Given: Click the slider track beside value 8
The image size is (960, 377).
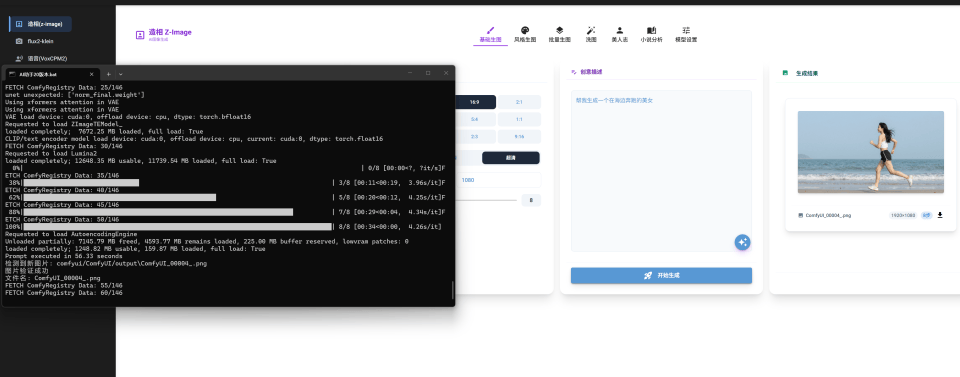Looking at the screenshot, I should point(486,200).
